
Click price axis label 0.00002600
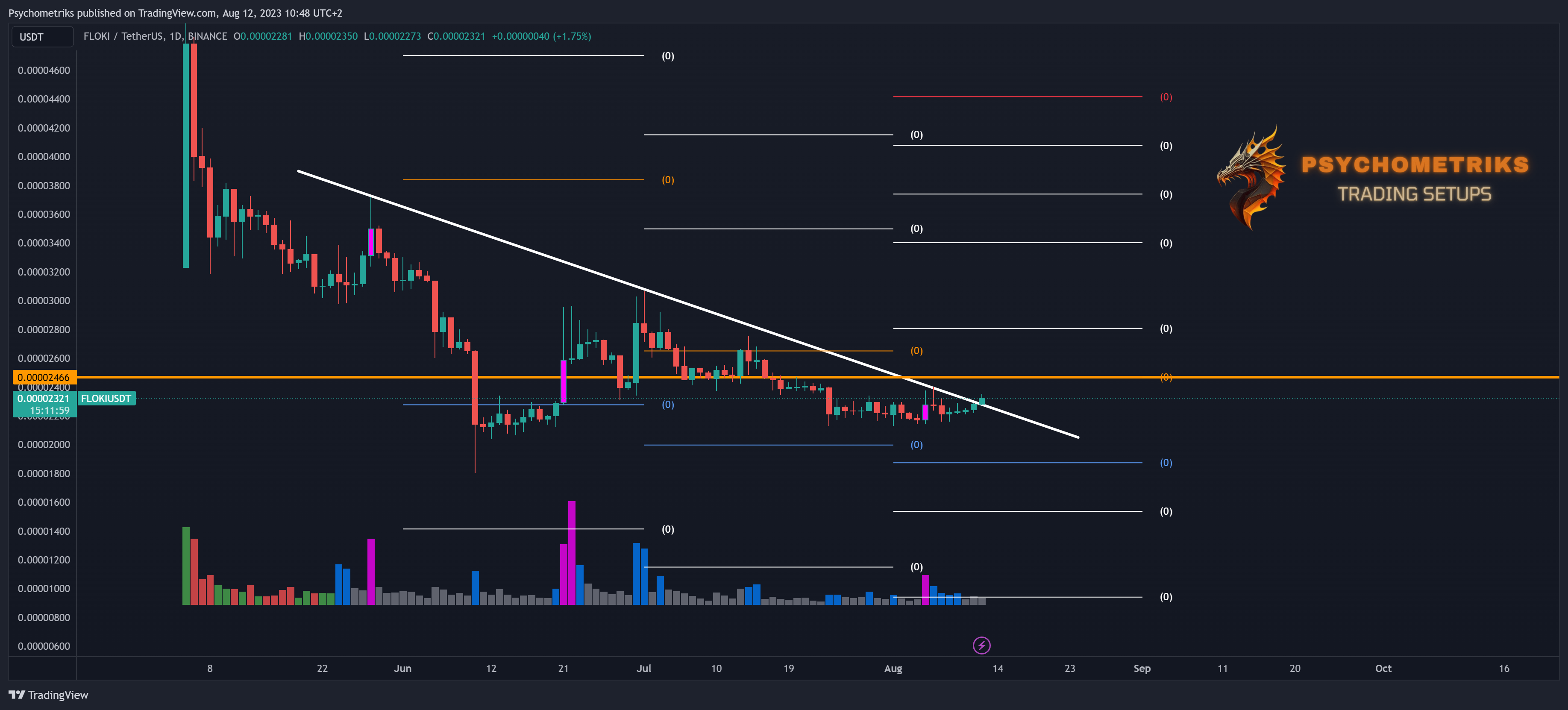click(x=44, y=358)
